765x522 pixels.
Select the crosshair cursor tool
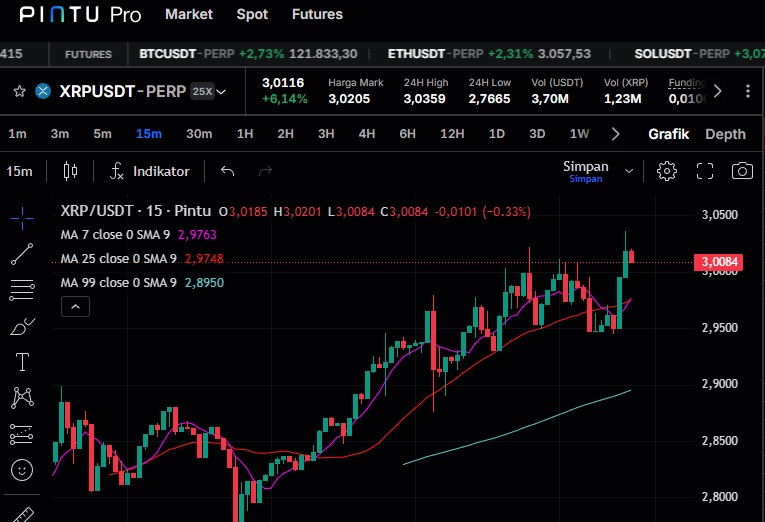(x=22, y=218)
